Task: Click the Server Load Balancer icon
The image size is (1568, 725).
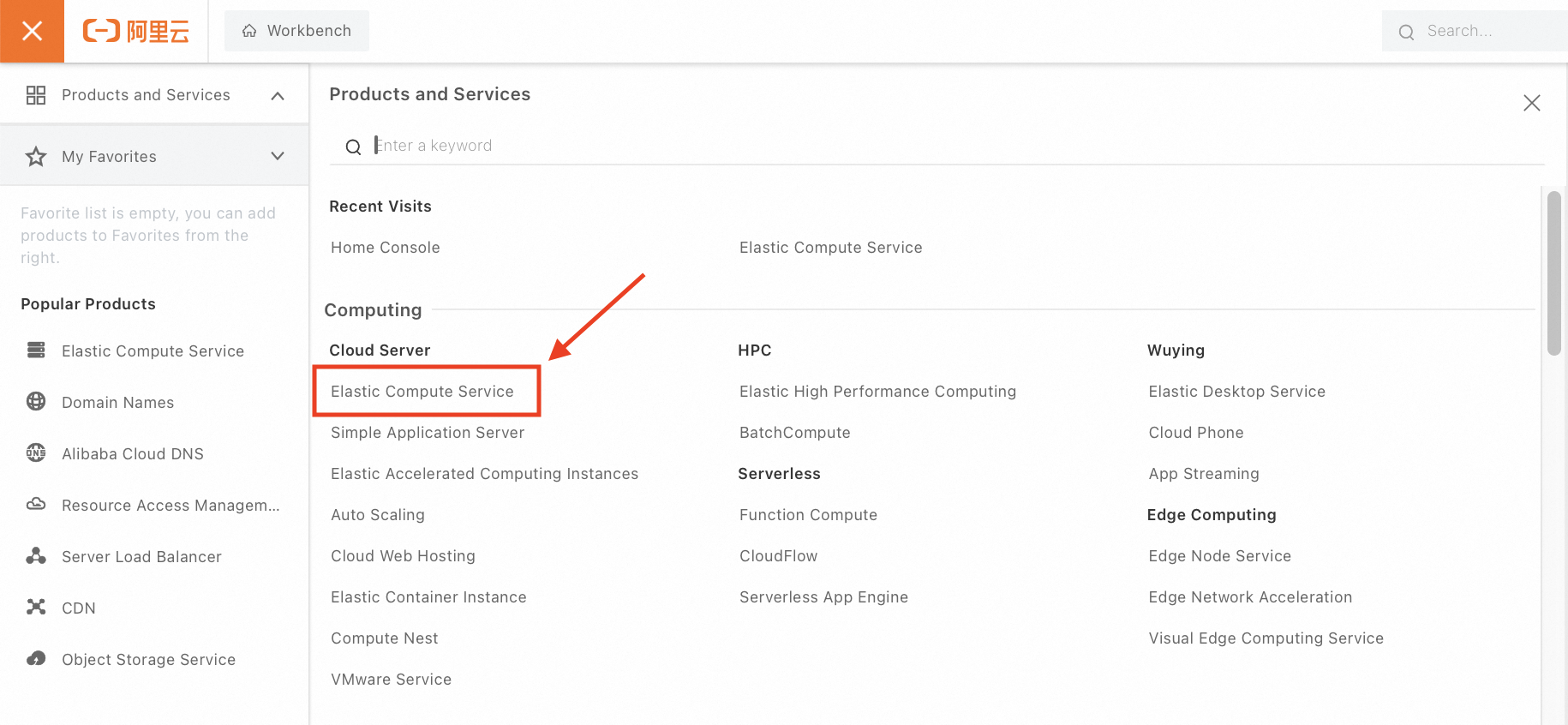Action: click(36, 555)
